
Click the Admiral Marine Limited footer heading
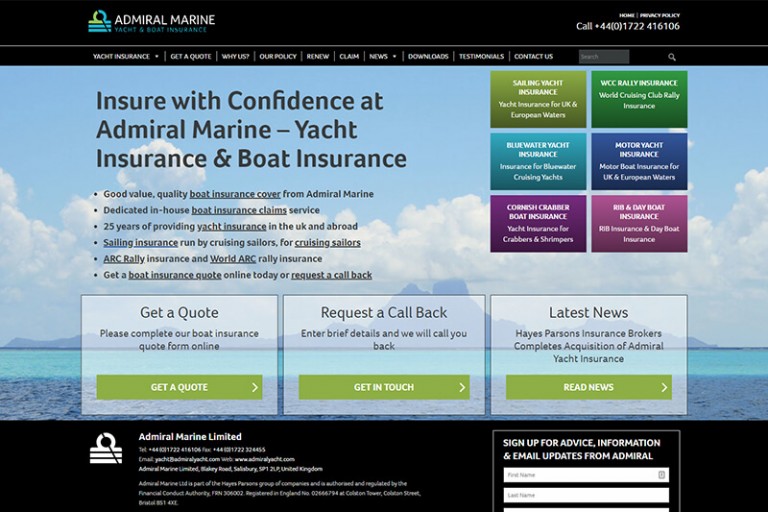pos(190,437)
